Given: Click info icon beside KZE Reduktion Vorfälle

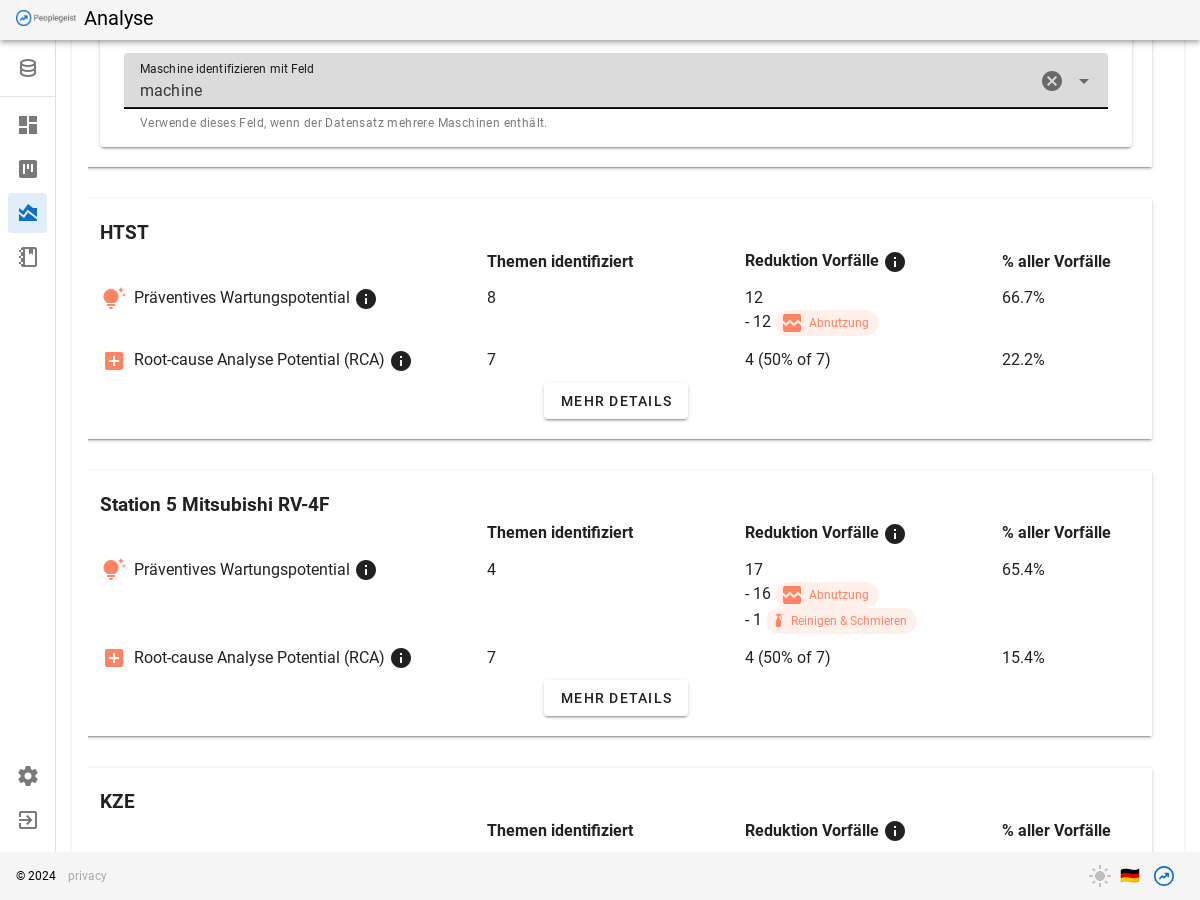Looking at the screenshot, I should pyautogui.click(x=895, y=831).
